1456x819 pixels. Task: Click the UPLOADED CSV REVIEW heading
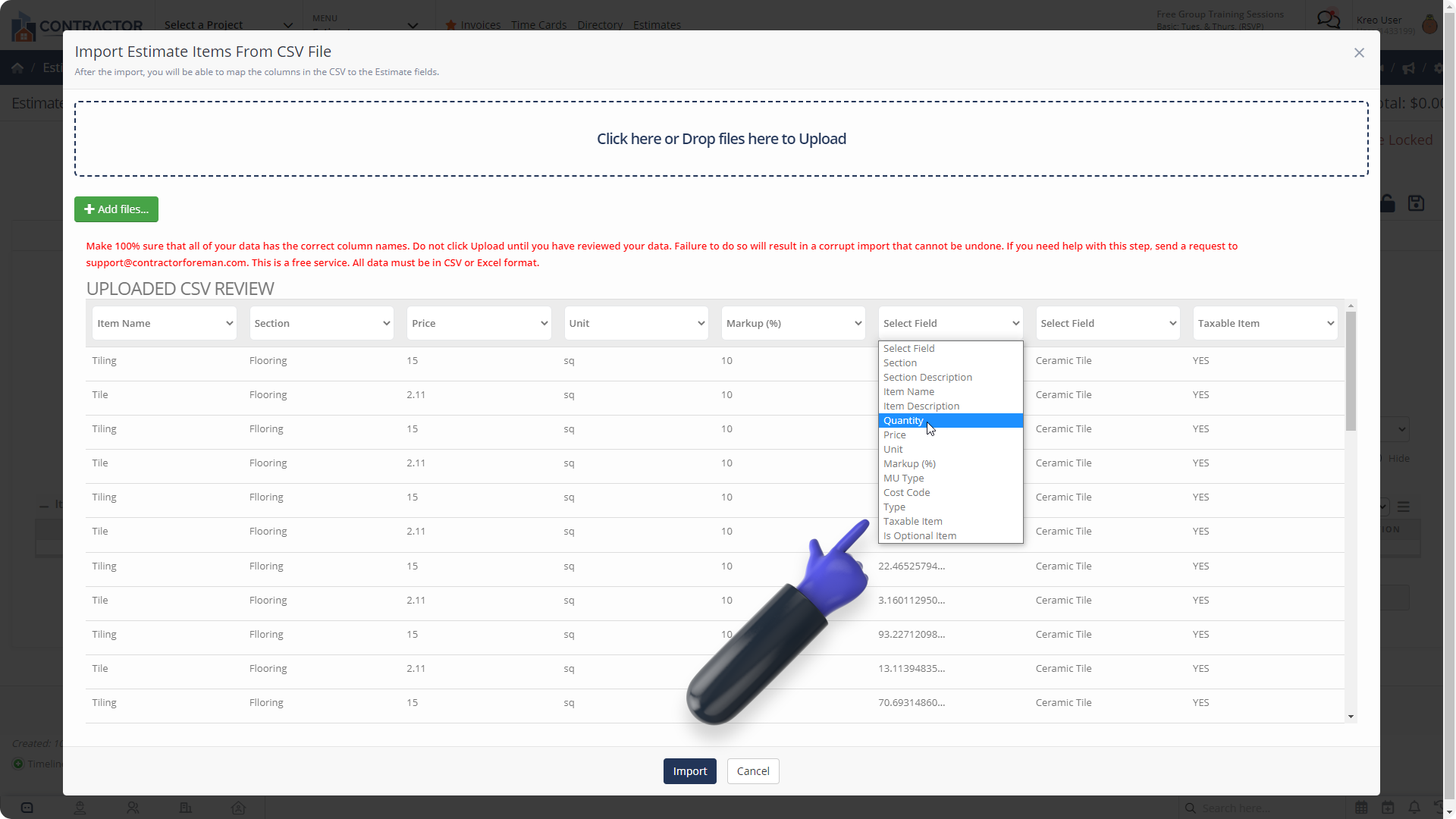pos(180,289)
